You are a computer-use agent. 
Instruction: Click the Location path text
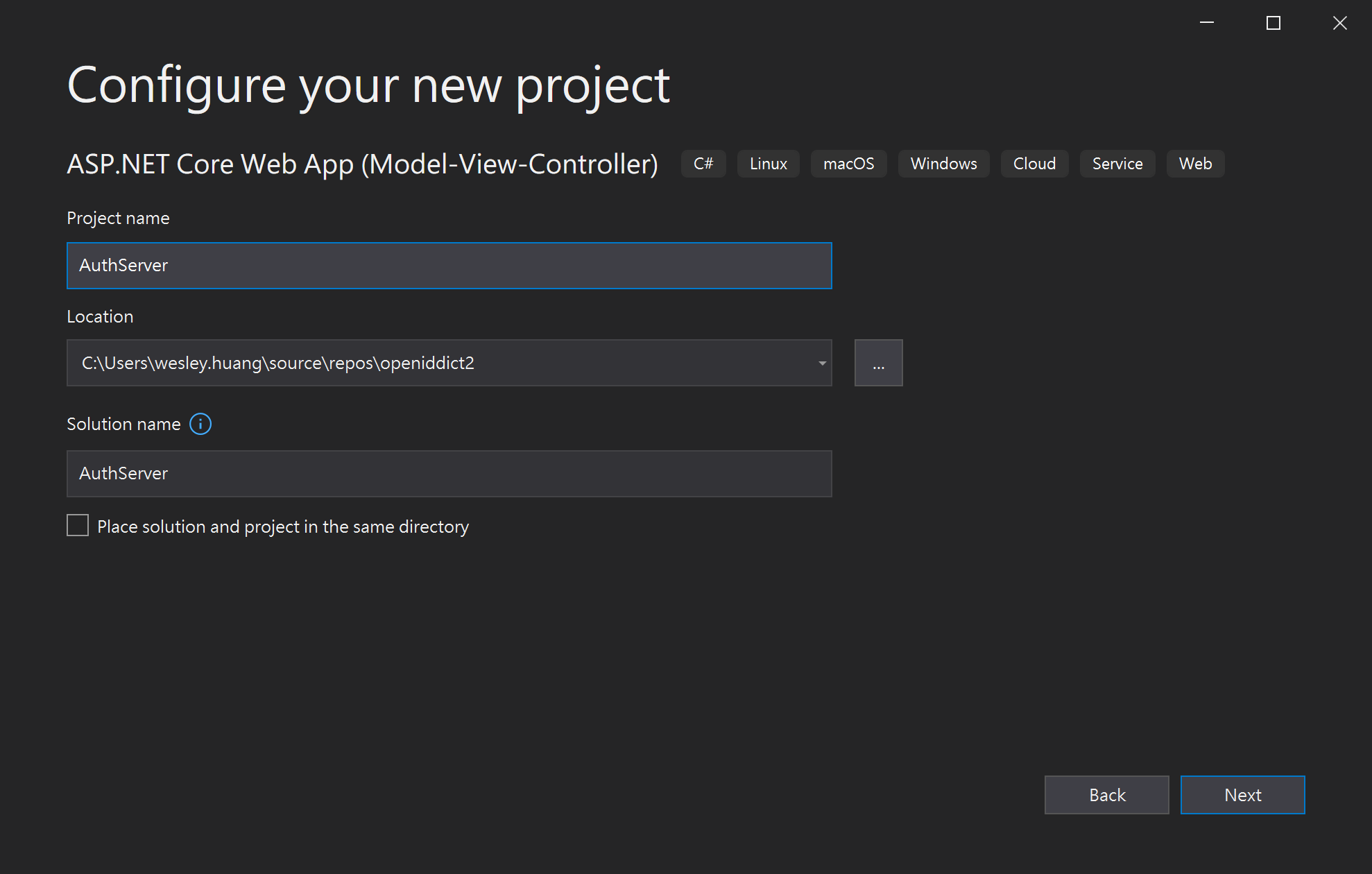tap(277, 363)
